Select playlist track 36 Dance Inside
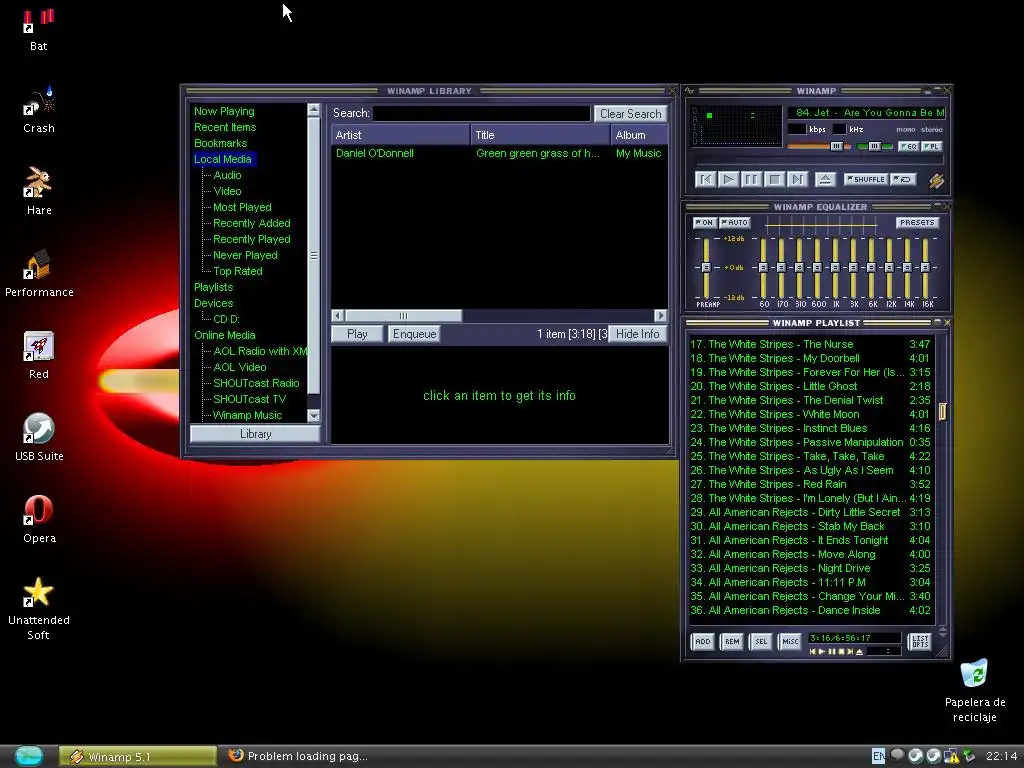Image resolution: width=1024 pixels, height=768 pixels. pyautogui.click(x=810, y=610)
